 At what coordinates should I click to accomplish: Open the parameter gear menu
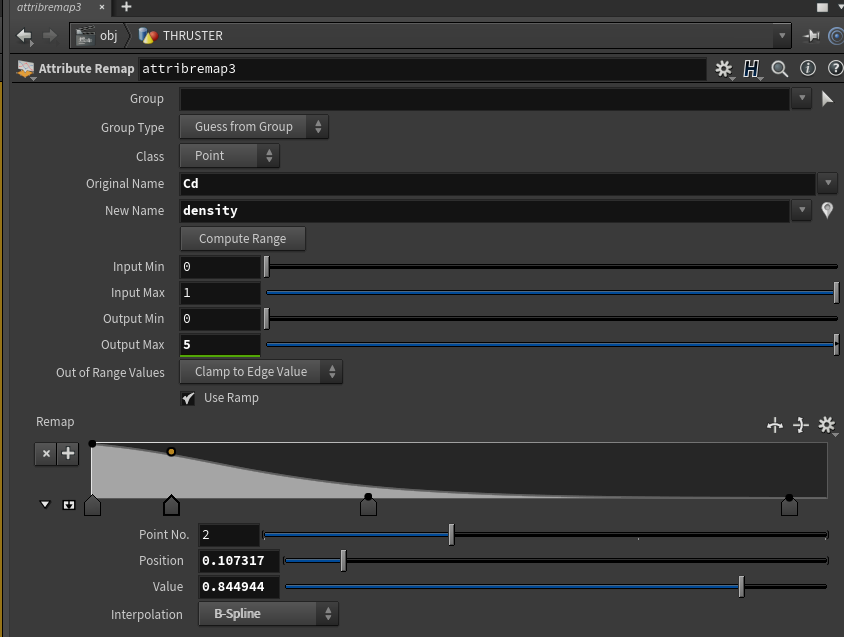[x=724, y=69]
